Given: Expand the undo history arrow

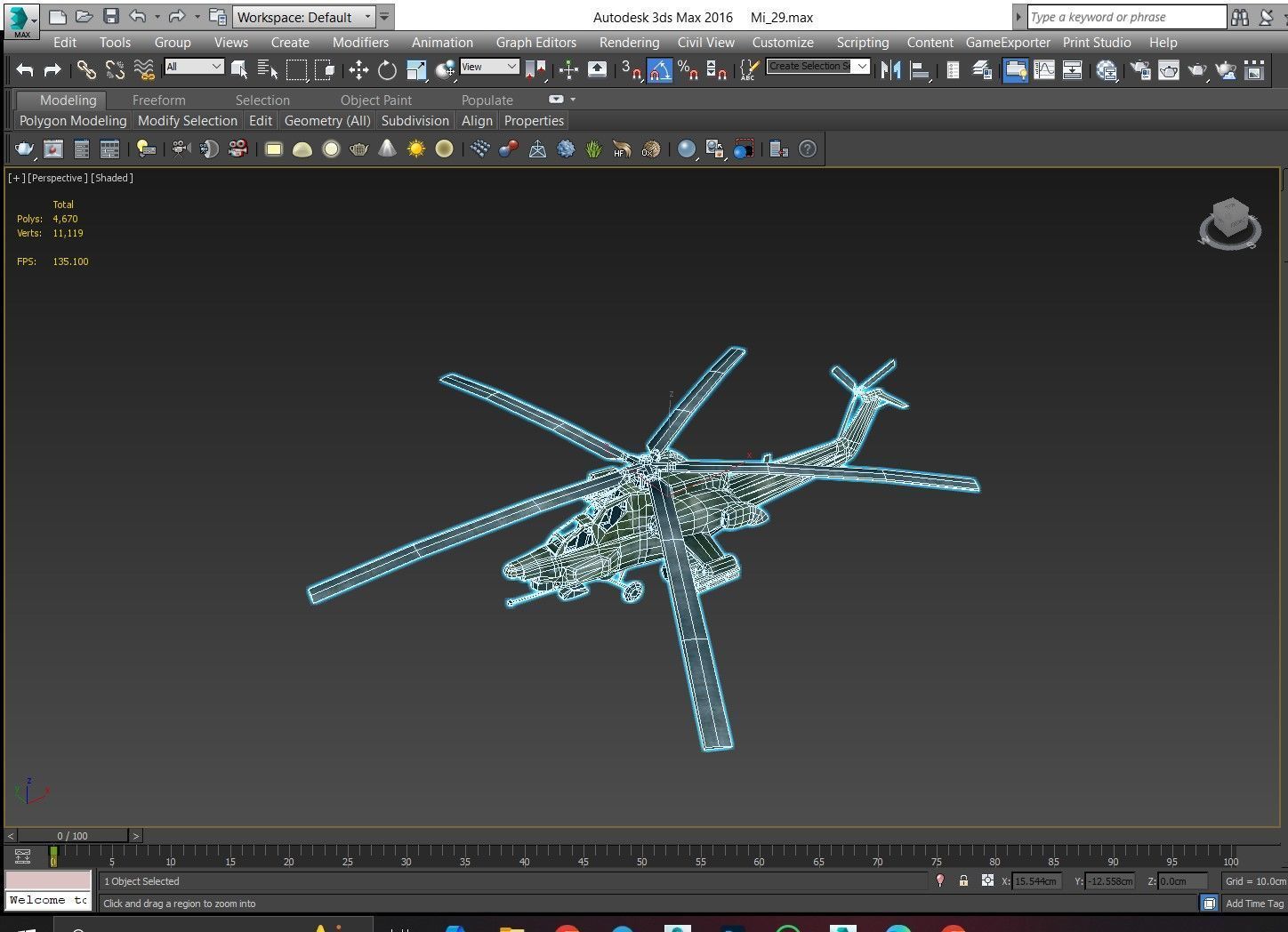Looking at the screenshot, I should pos(157,17).
